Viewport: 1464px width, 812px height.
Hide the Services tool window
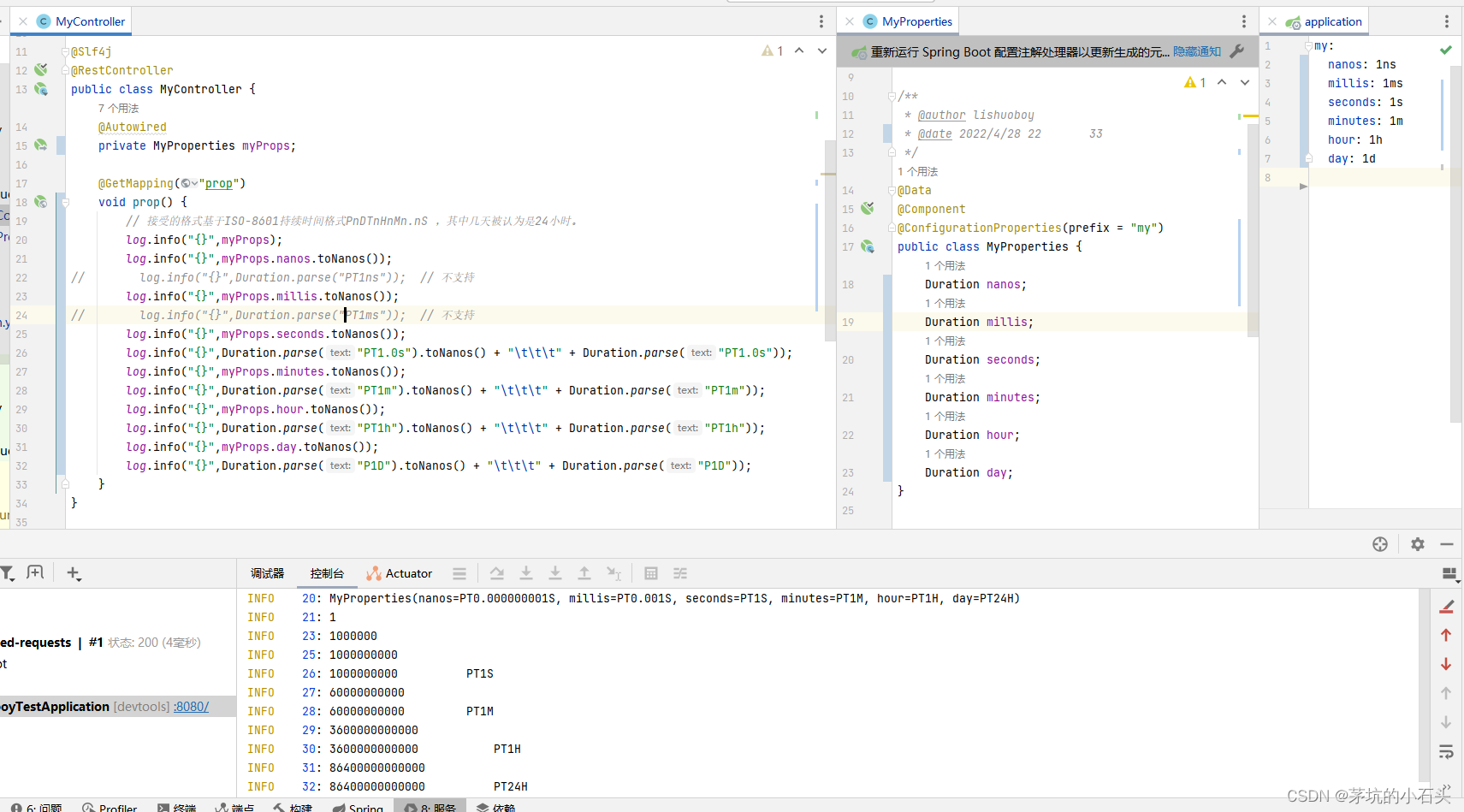[1447, 544]
